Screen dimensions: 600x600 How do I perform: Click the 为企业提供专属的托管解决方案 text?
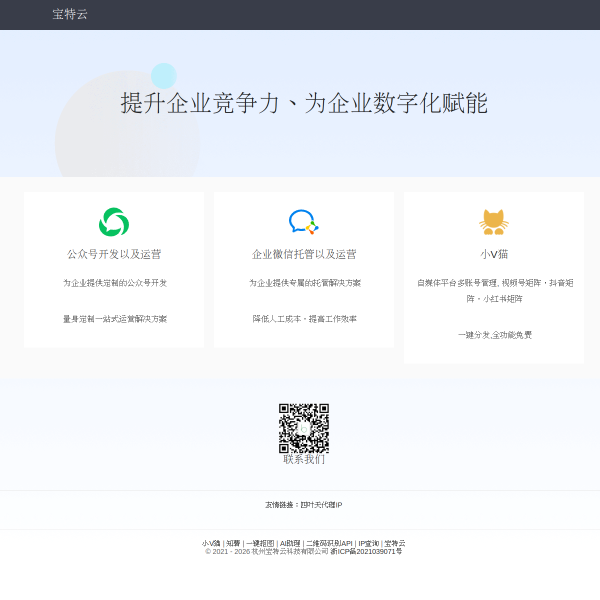click(x=305, y=283)
